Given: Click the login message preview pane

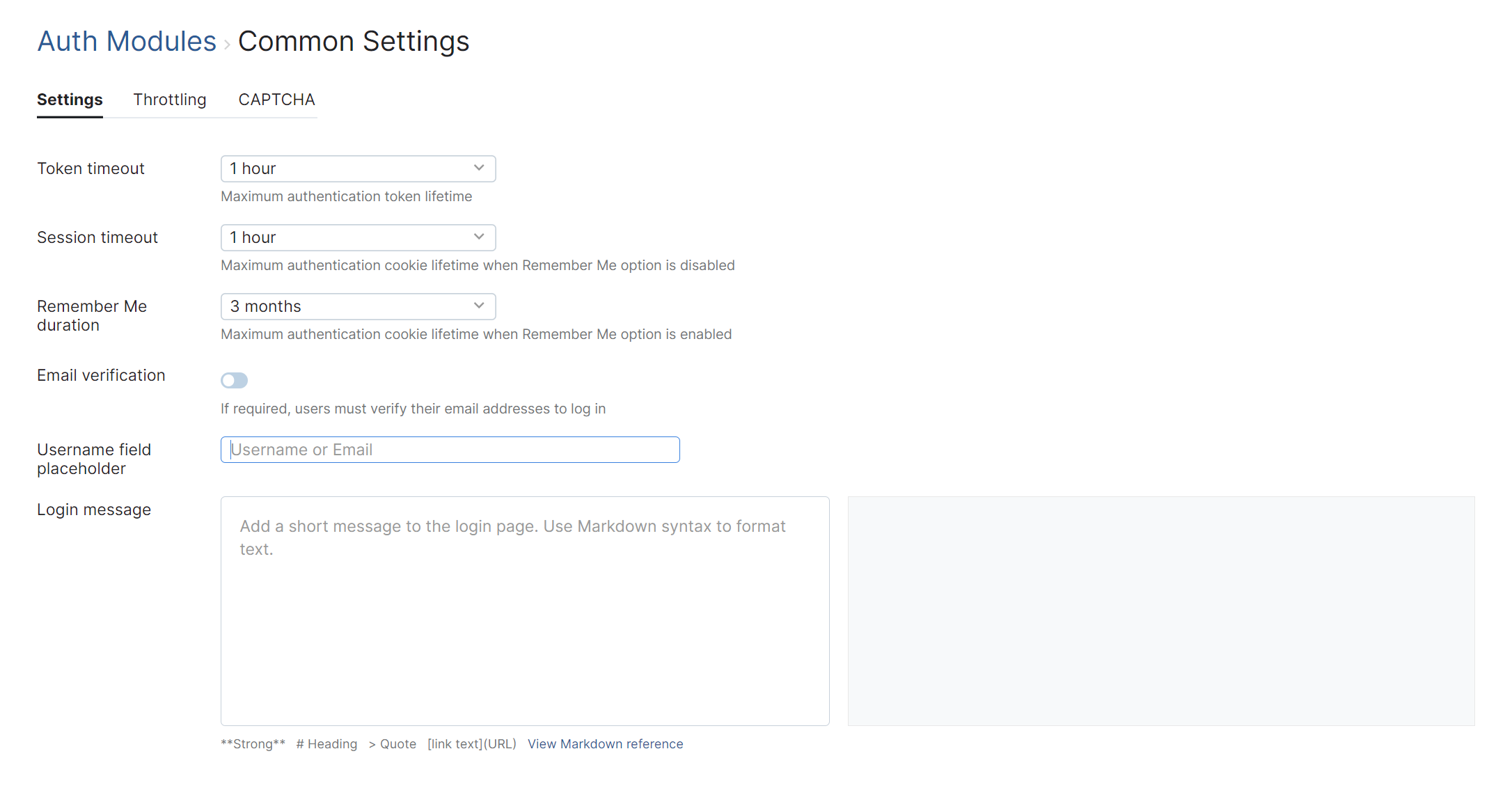Looking at the screenshot, I should click(1160, 610).
